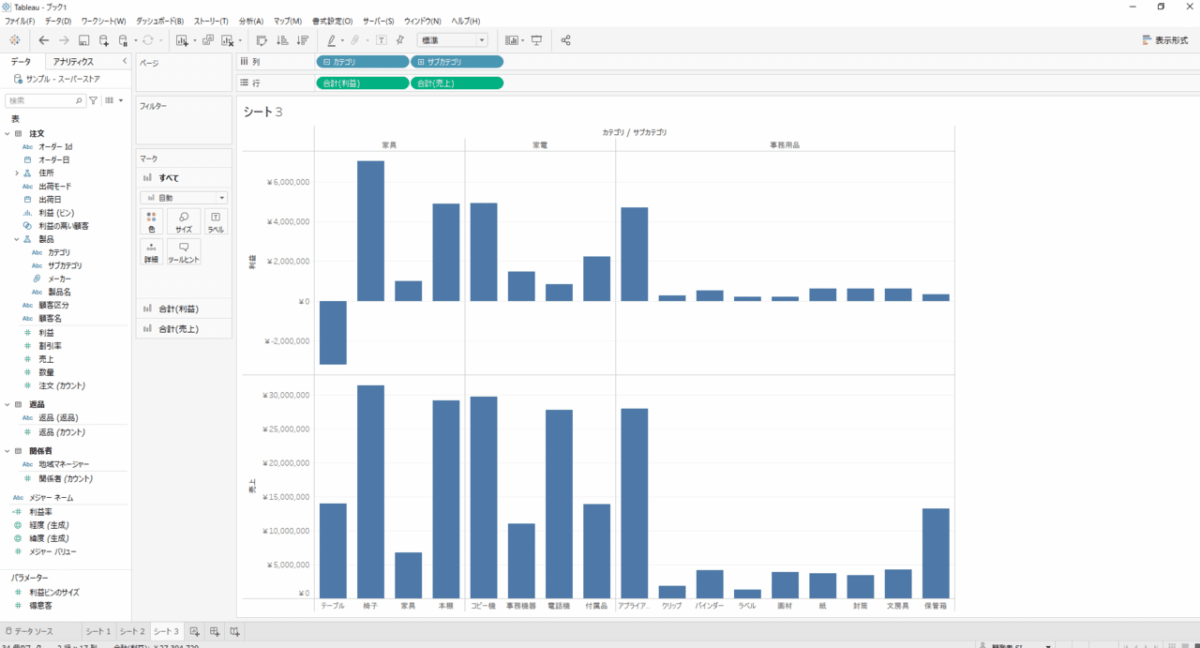Expand the 住所 hierarchy in data pane
The width and height of the screenshot is (1200, 648).
click(17, 173)
